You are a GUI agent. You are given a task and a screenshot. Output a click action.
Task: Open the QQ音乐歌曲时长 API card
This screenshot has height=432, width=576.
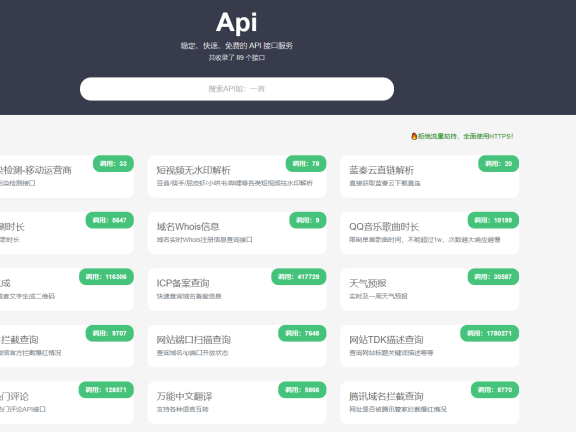[429, 233]
